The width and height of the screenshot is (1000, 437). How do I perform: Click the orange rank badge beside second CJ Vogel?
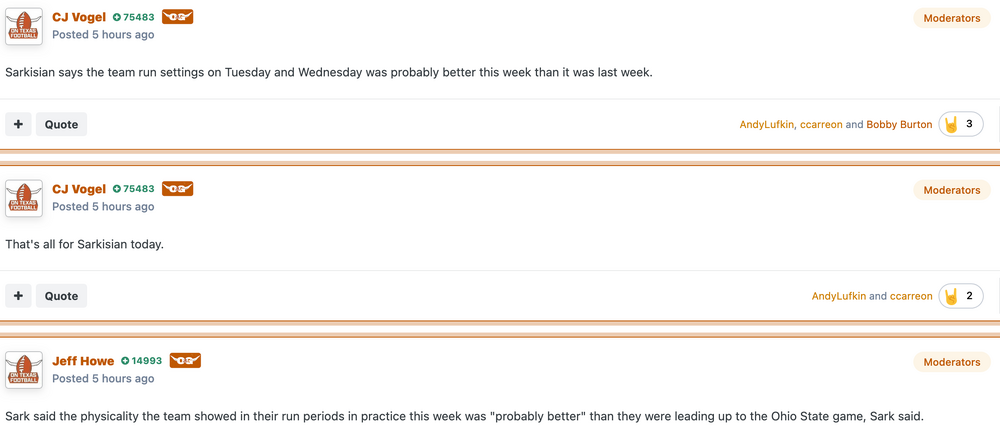click(x=177, y=189)
